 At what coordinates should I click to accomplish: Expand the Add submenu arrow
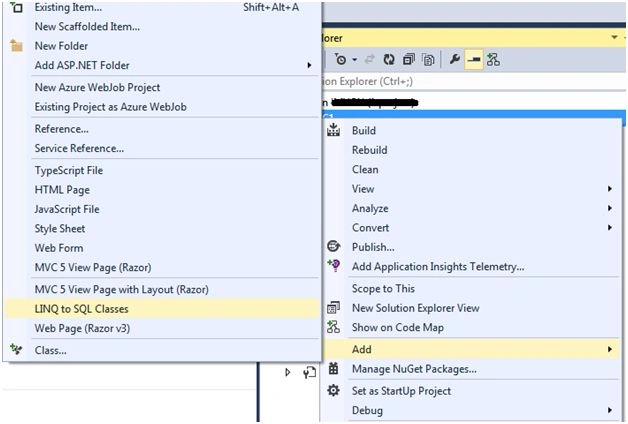point(610,349)
